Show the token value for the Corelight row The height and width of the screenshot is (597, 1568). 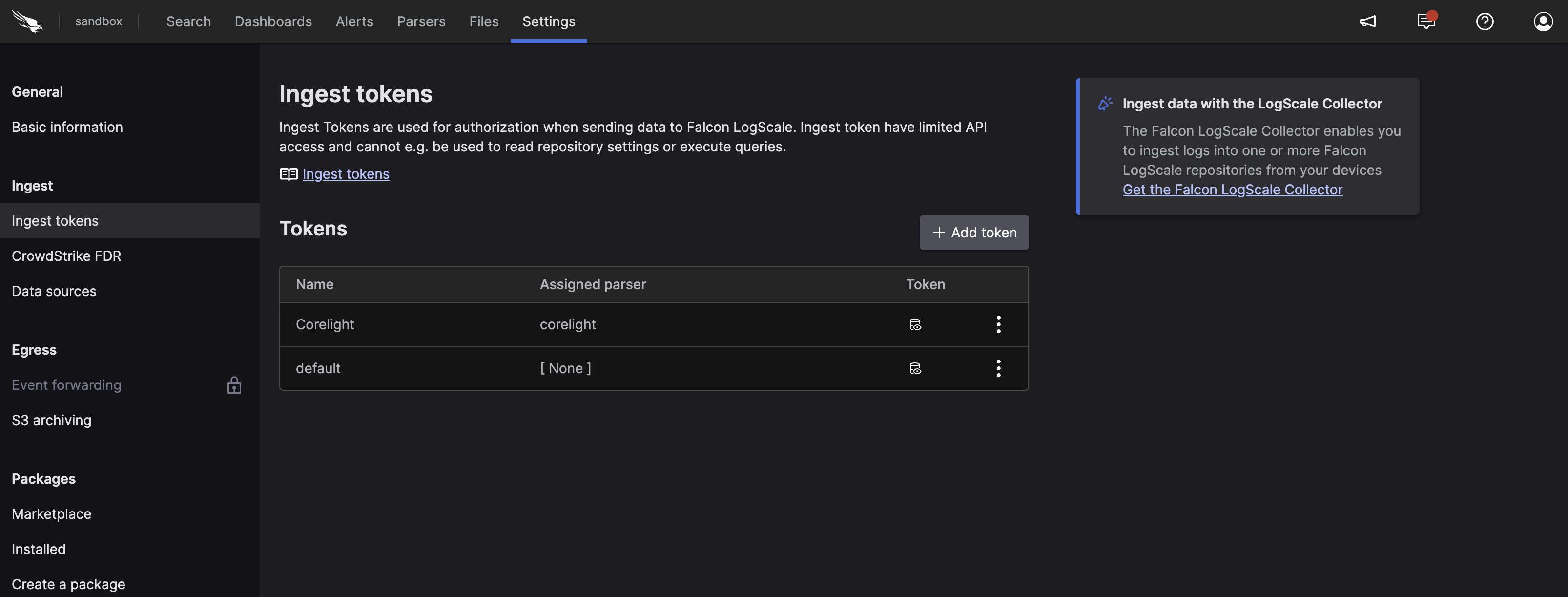pyautogui.click(x=915, y=325)
